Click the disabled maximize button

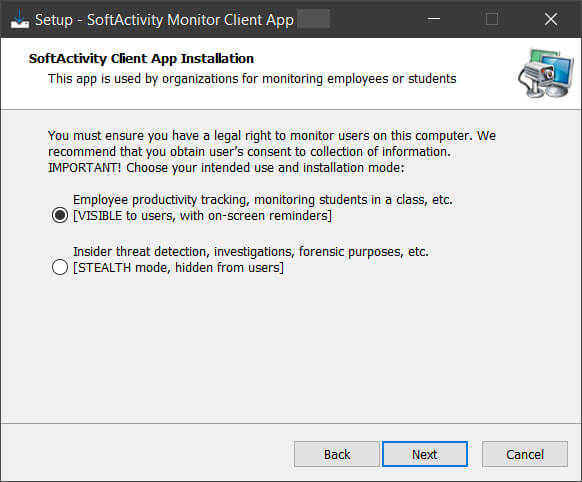pos(492,19)
